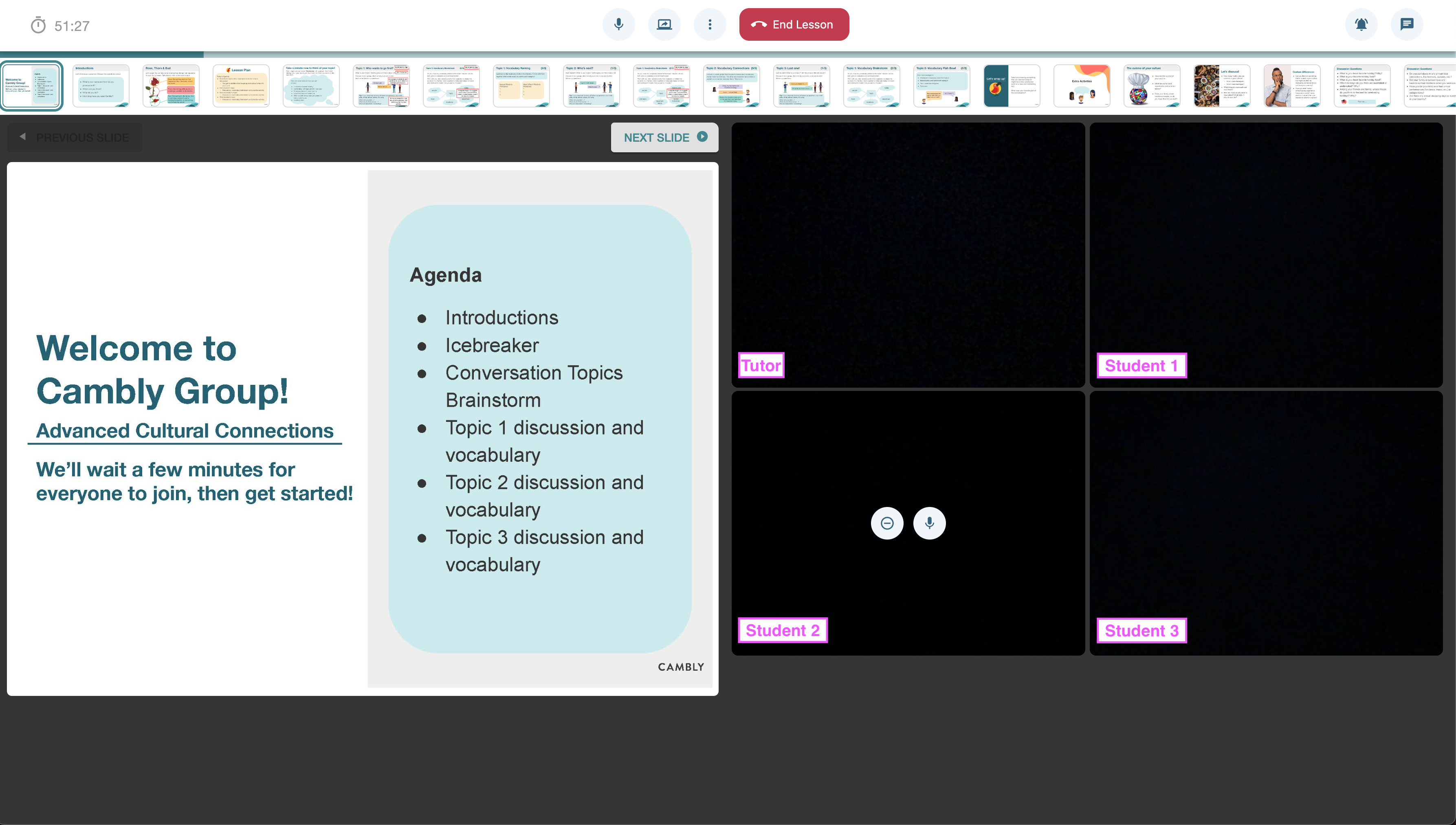Click the lesson timer stopwatch icon
The image size is (1456, 825).
(x=38, y=26)
